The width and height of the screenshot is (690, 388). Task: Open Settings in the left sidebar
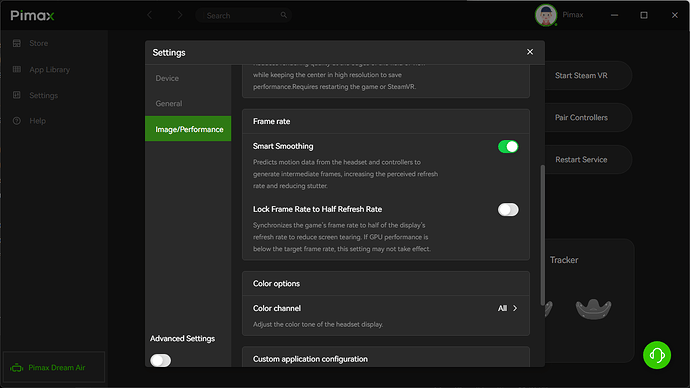pyautogui.click(x=44, y=95)
